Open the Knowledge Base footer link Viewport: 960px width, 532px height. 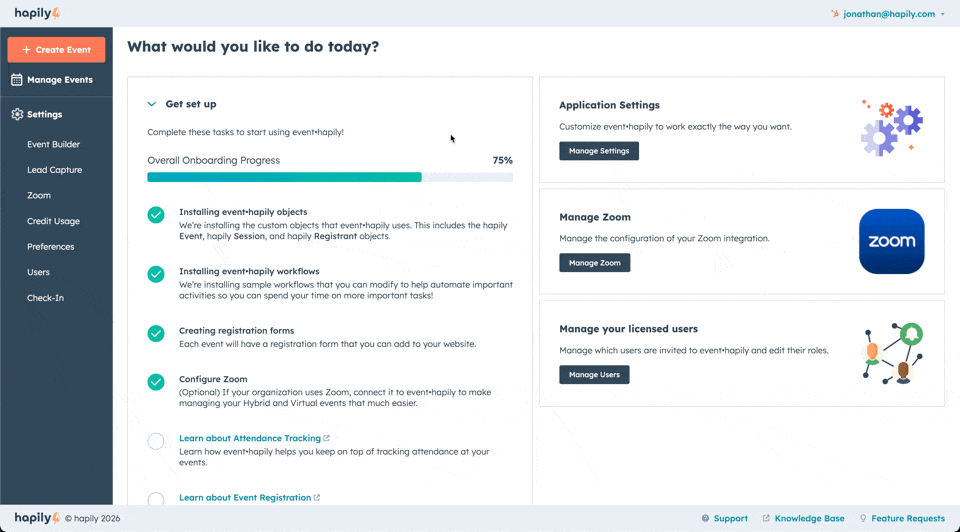click(x=808, y=519)
